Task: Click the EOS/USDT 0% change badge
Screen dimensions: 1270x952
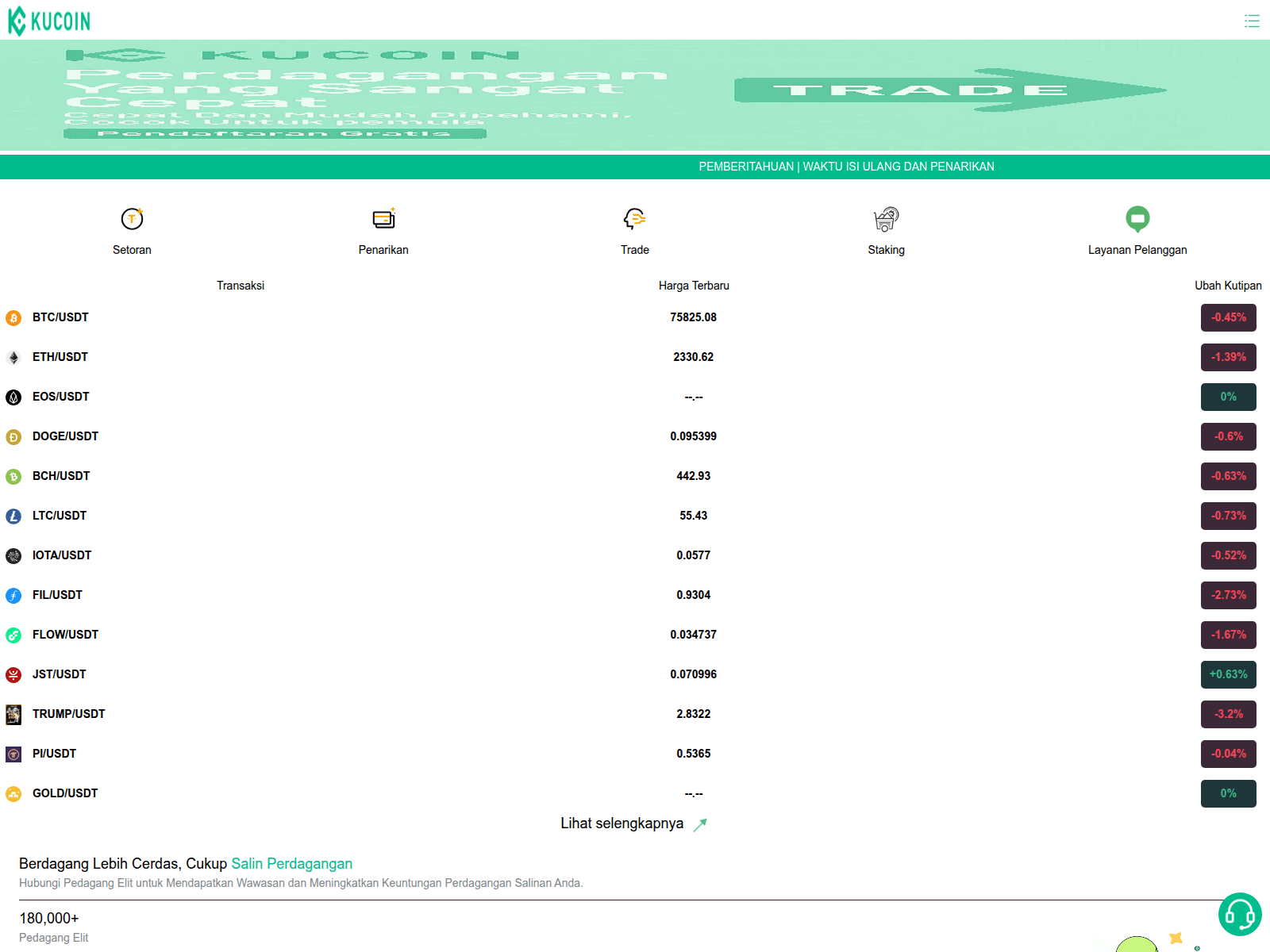Action: click(x=1229, y=397)
